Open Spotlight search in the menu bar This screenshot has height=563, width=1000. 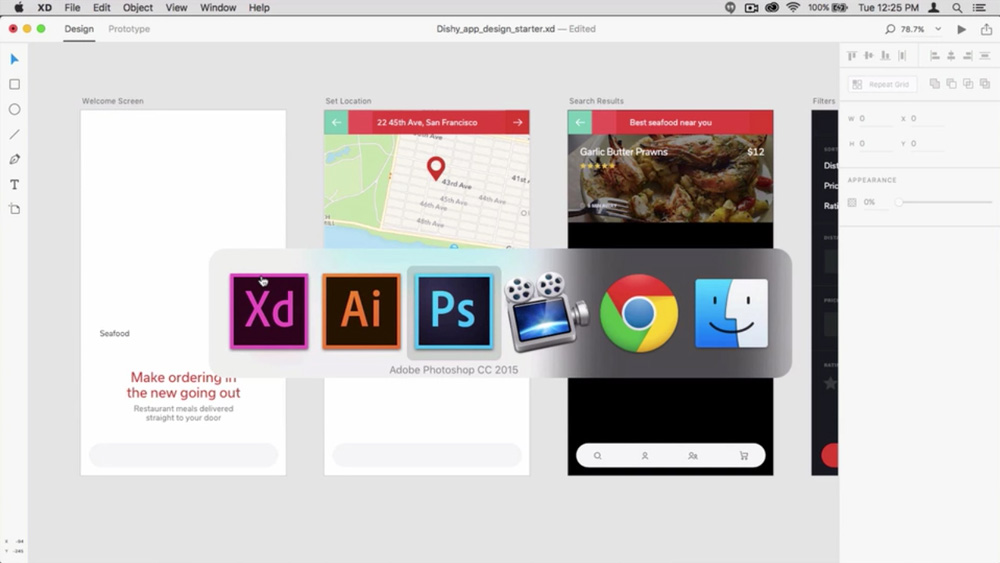pos(957,8)
